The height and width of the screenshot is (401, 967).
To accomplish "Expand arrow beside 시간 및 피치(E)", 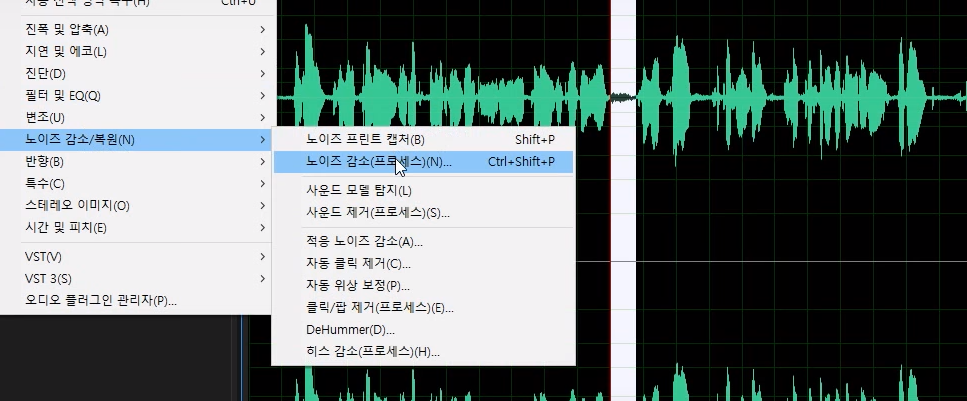I will click(x=263, y=228).
